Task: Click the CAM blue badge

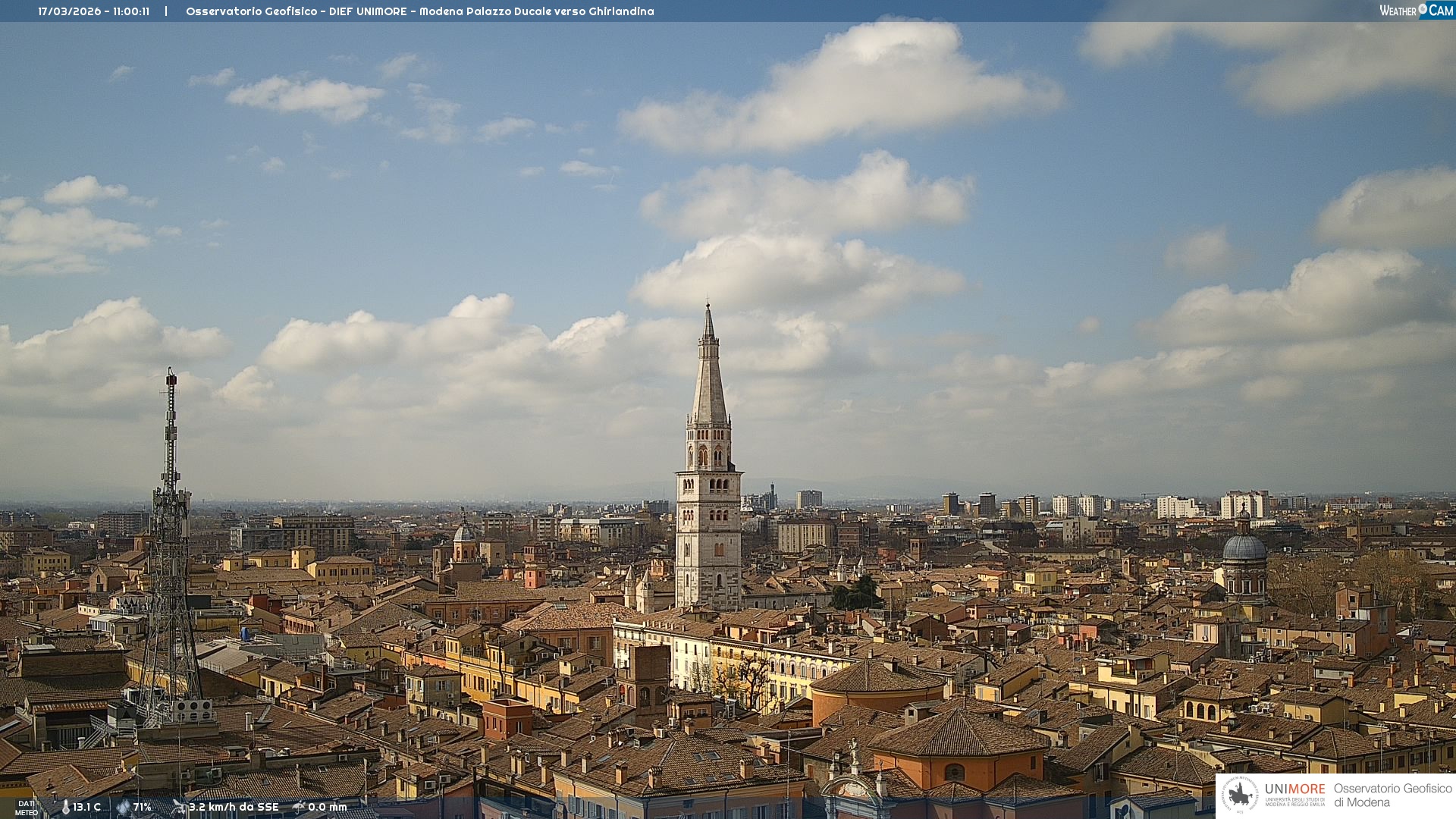Action: pyautogui.click(x=1441, y=11)
